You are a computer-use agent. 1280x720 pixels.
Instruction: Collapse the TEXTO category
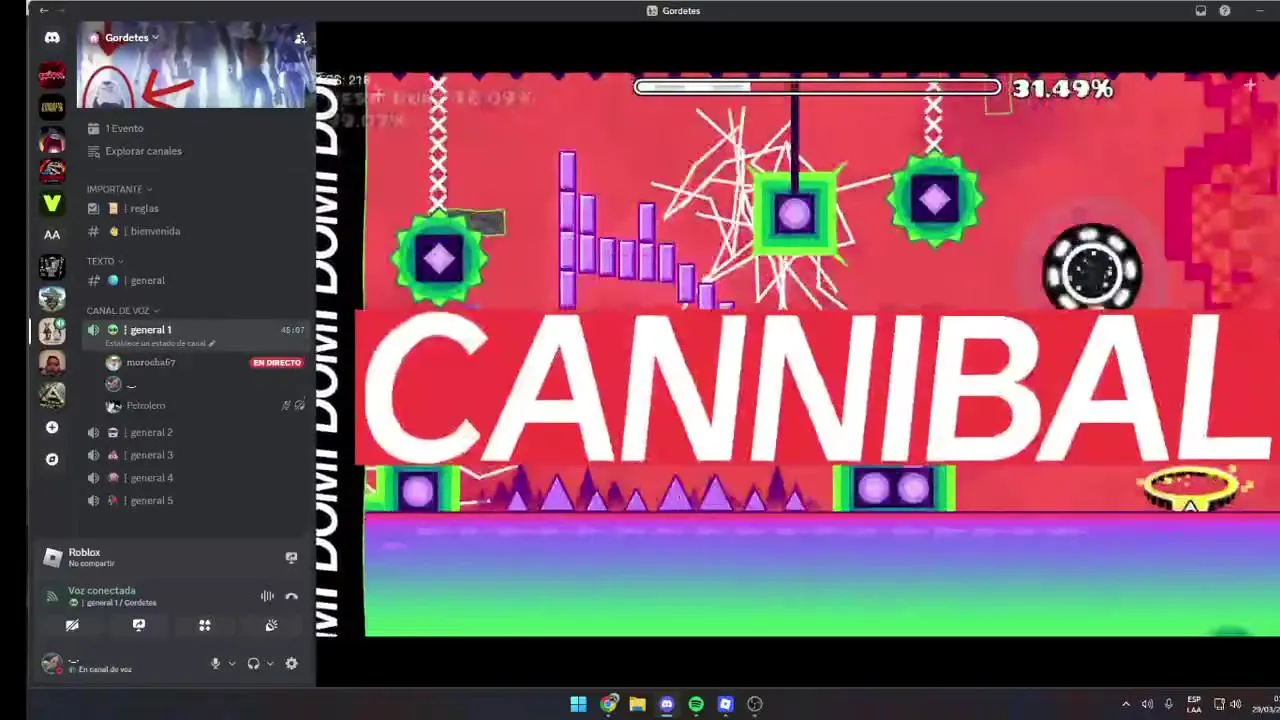105,261
